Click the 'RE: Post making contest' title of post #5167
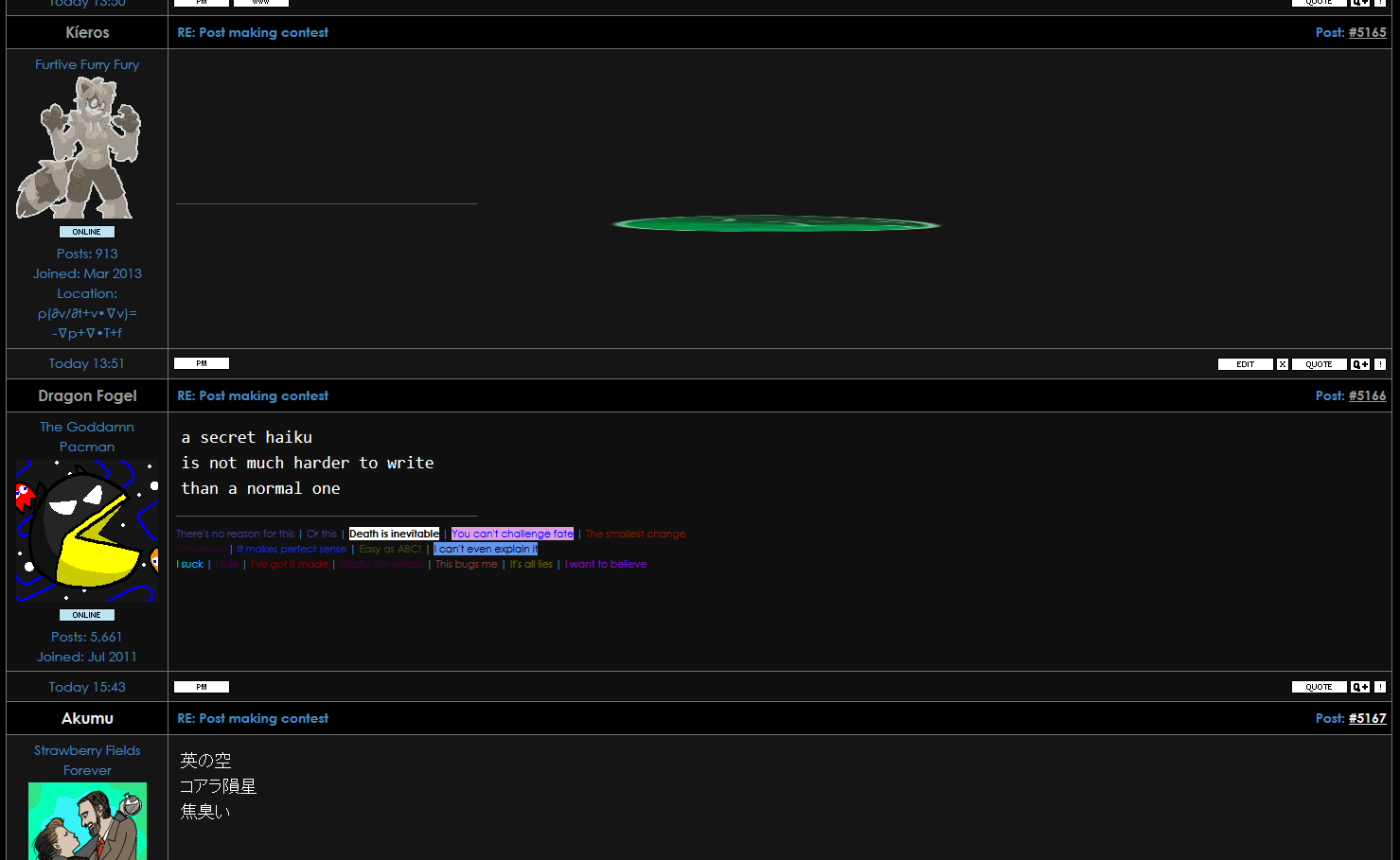1400x860 pixels. [x=253, y=718]
